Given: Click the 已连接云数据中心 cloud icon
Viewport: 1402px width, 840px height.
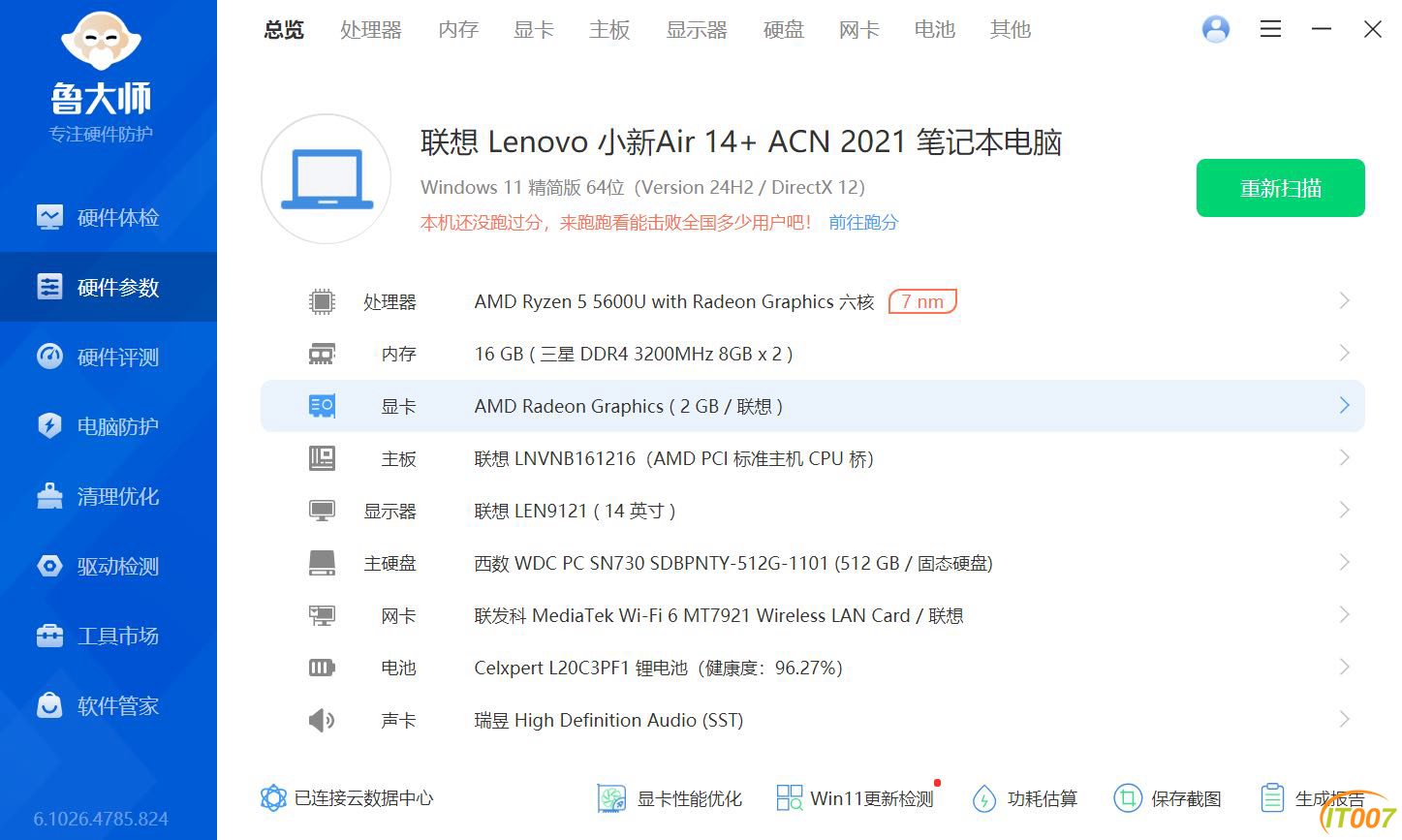Looking at the screenshot, I should (273, 798).
